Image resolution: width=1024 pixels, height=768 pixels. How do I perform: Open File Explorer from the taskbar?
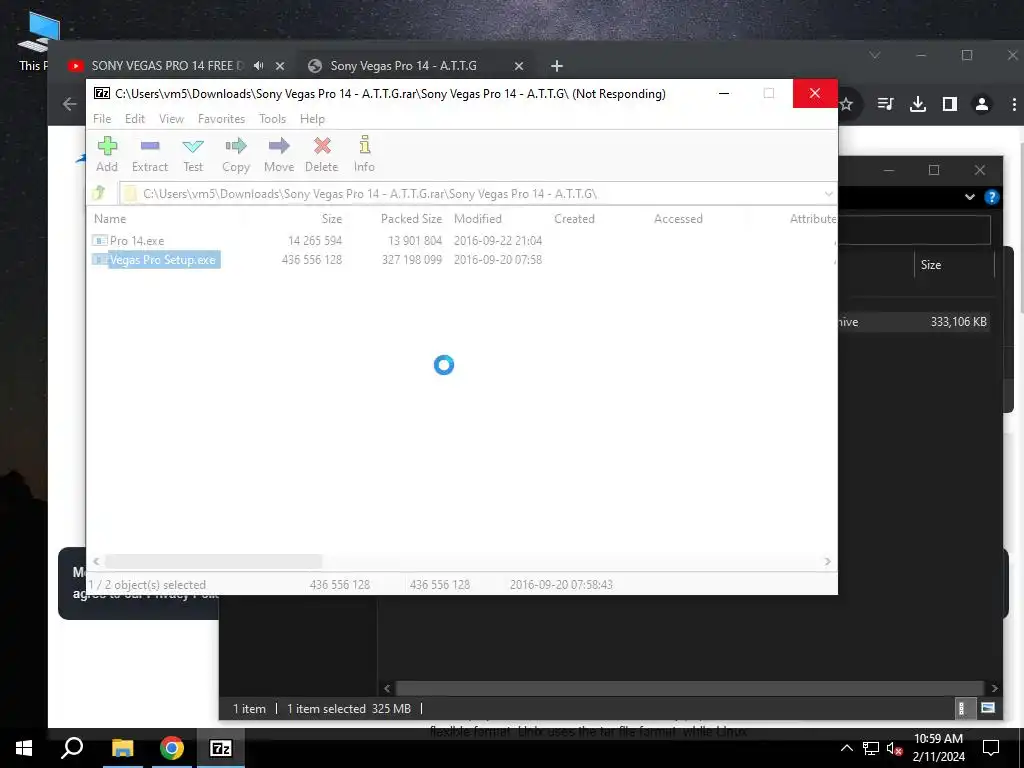122,748
